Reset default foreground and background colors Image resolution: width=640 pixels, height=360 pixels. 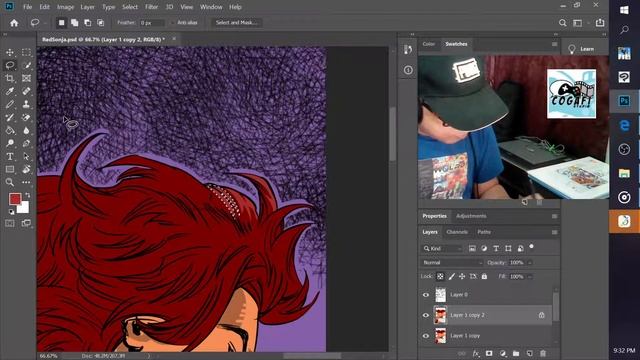(x=11, y=211)
